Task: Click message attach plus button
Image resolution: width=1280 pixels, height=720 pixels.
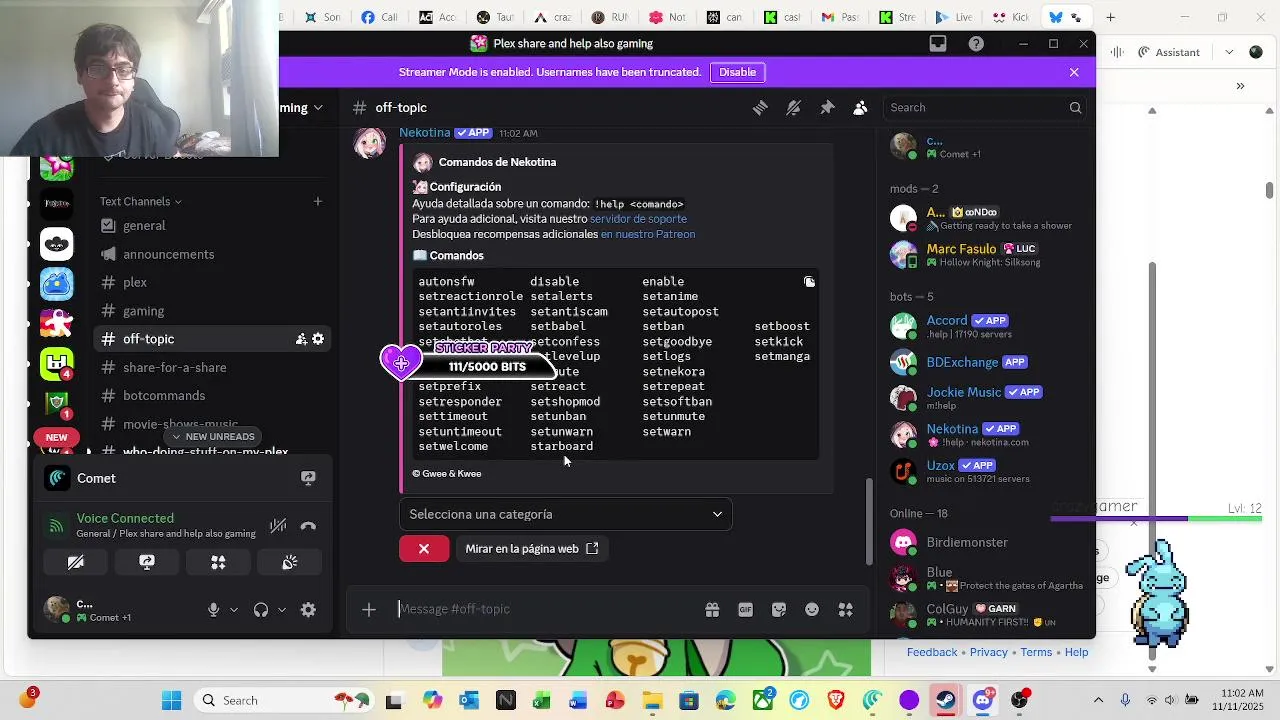Action: pos(369,610)
